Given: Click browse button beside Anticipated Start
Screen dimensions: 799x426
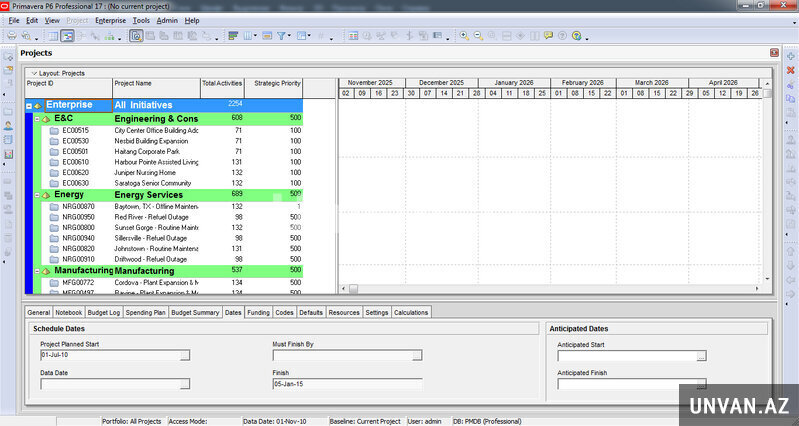Looking at the screenshot, I should pos(702,355).
